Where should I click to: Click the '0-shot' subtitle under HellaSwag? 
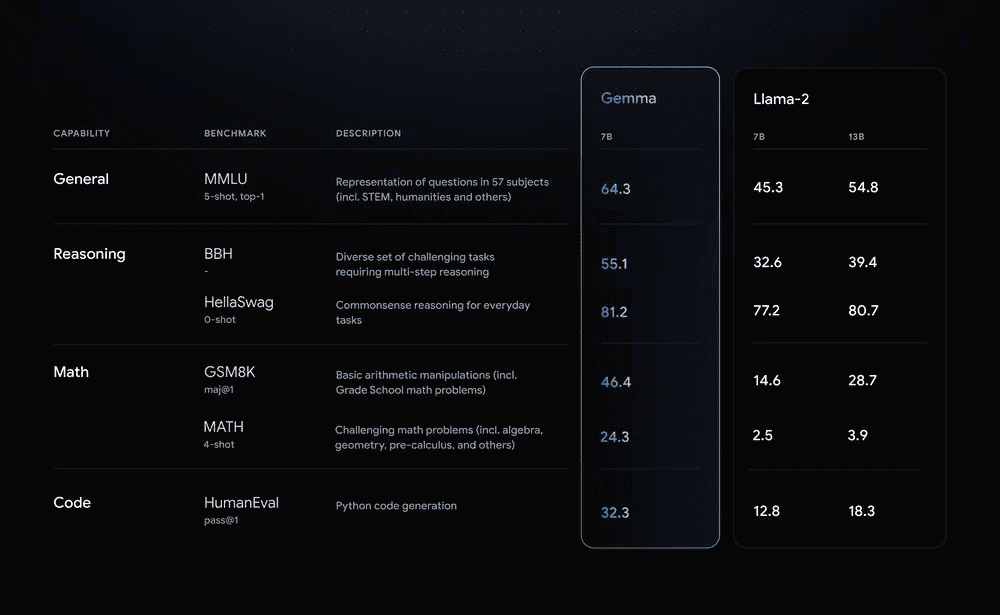click(220, 320)
